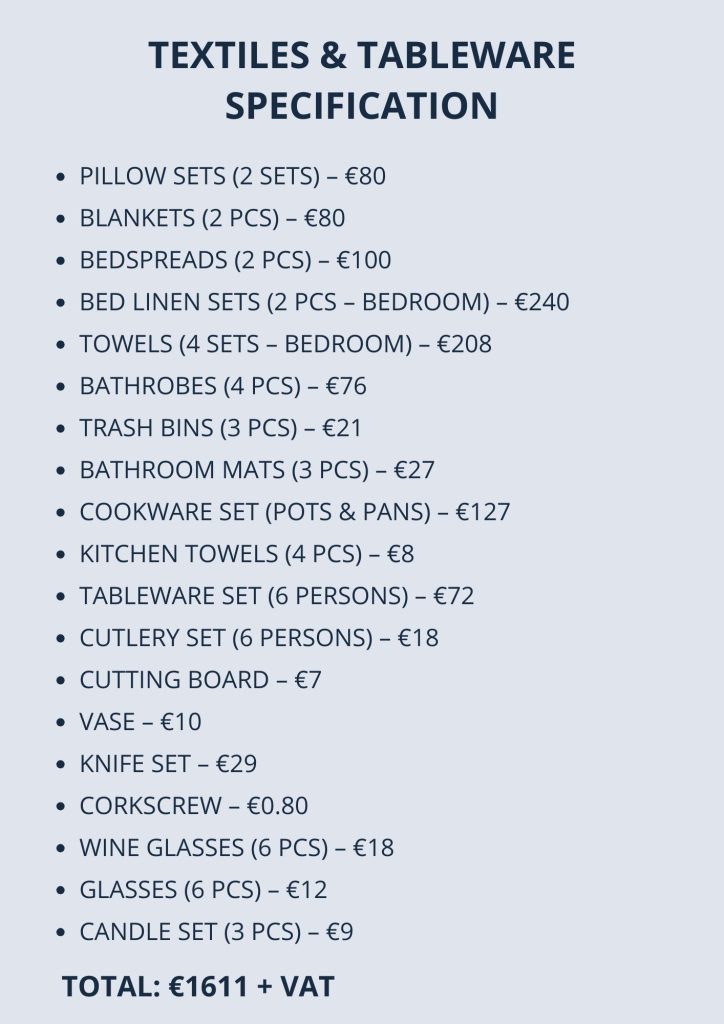The width and height of the screenshot is (724, 1024).
Task: Click the Textiles & Tableware Specification title
Action: tap(362, 80)
